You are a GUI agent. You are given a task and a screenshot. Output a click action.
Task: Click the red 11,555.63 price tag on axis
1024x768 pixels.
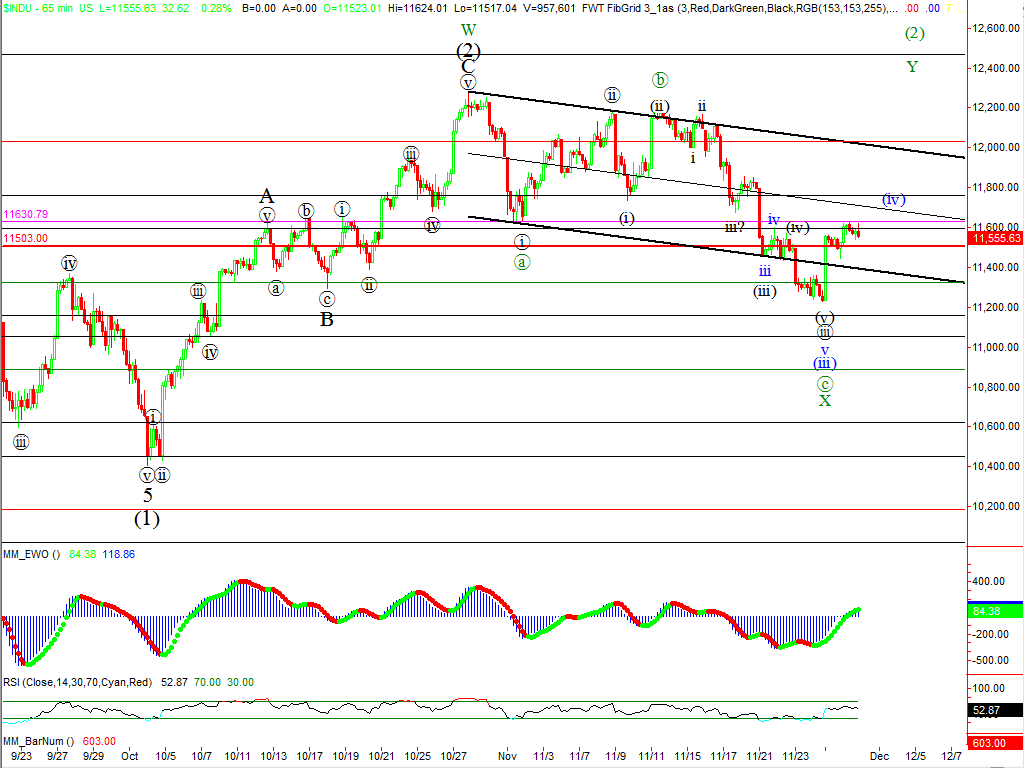(996, 238)
